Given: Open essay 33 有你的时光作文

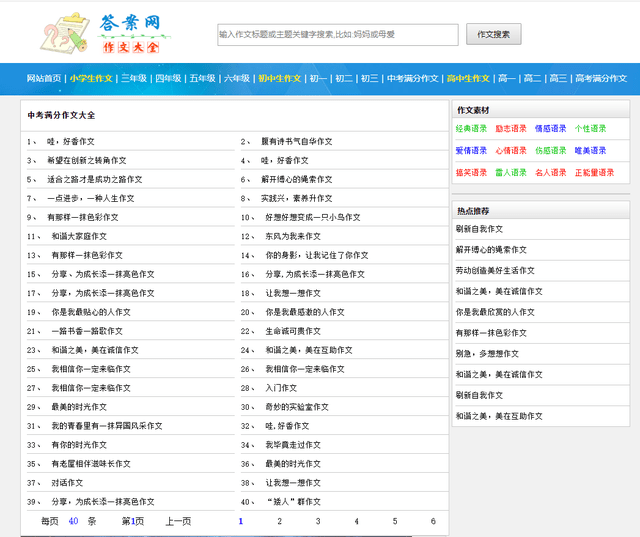Looking at the screenshot, I should coord(79,445).
